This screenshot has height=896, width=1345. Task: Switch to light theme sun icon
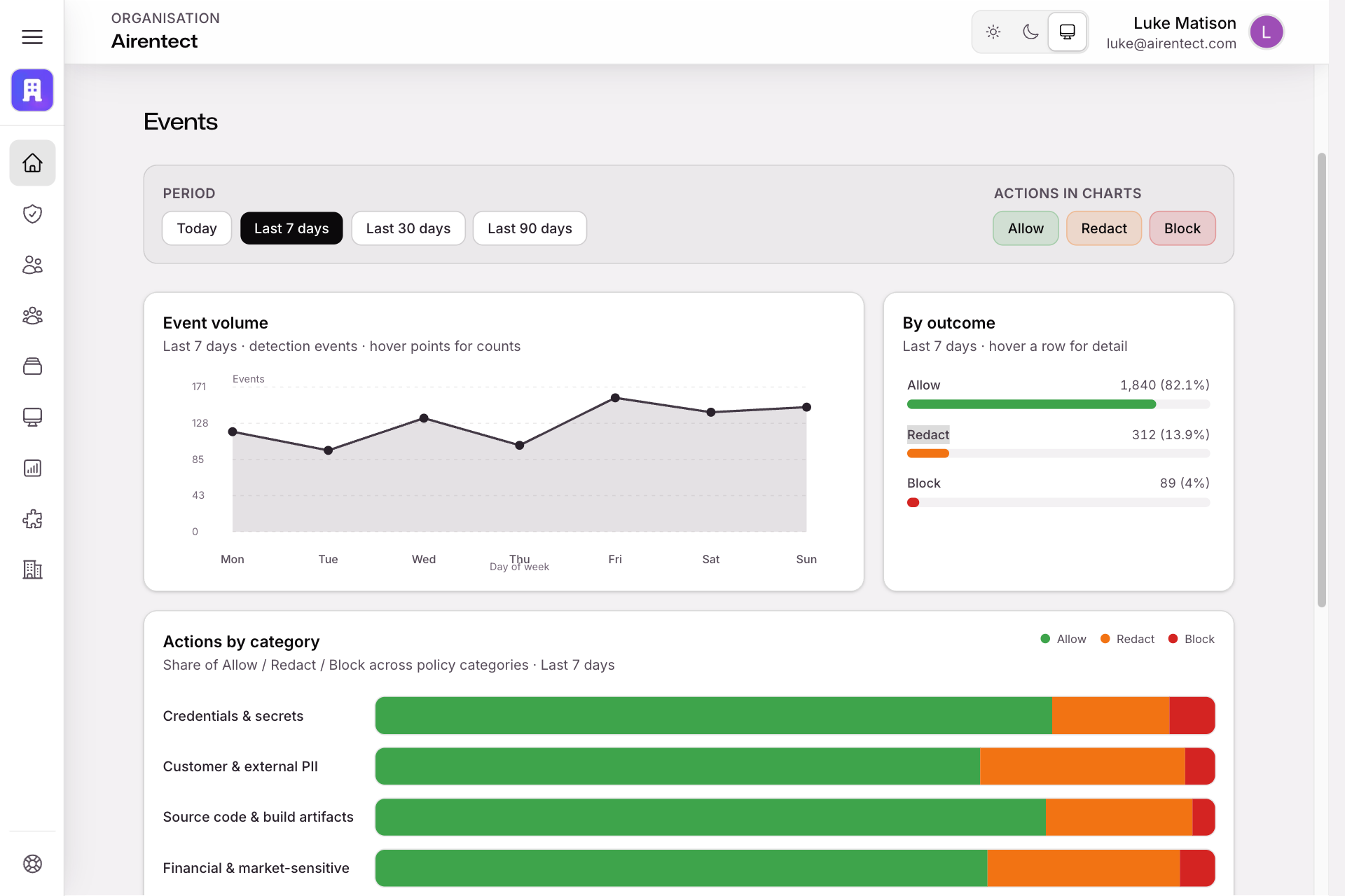993,32
